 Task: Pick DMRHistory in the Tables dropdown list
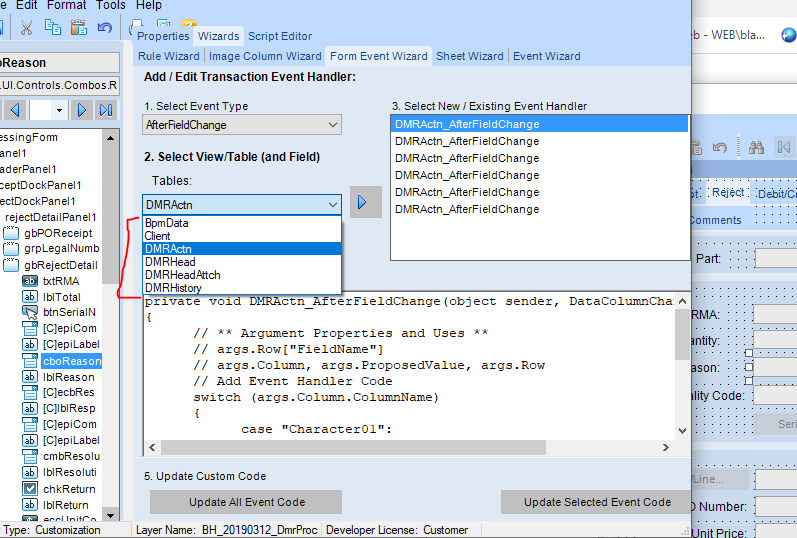point(175,288)
